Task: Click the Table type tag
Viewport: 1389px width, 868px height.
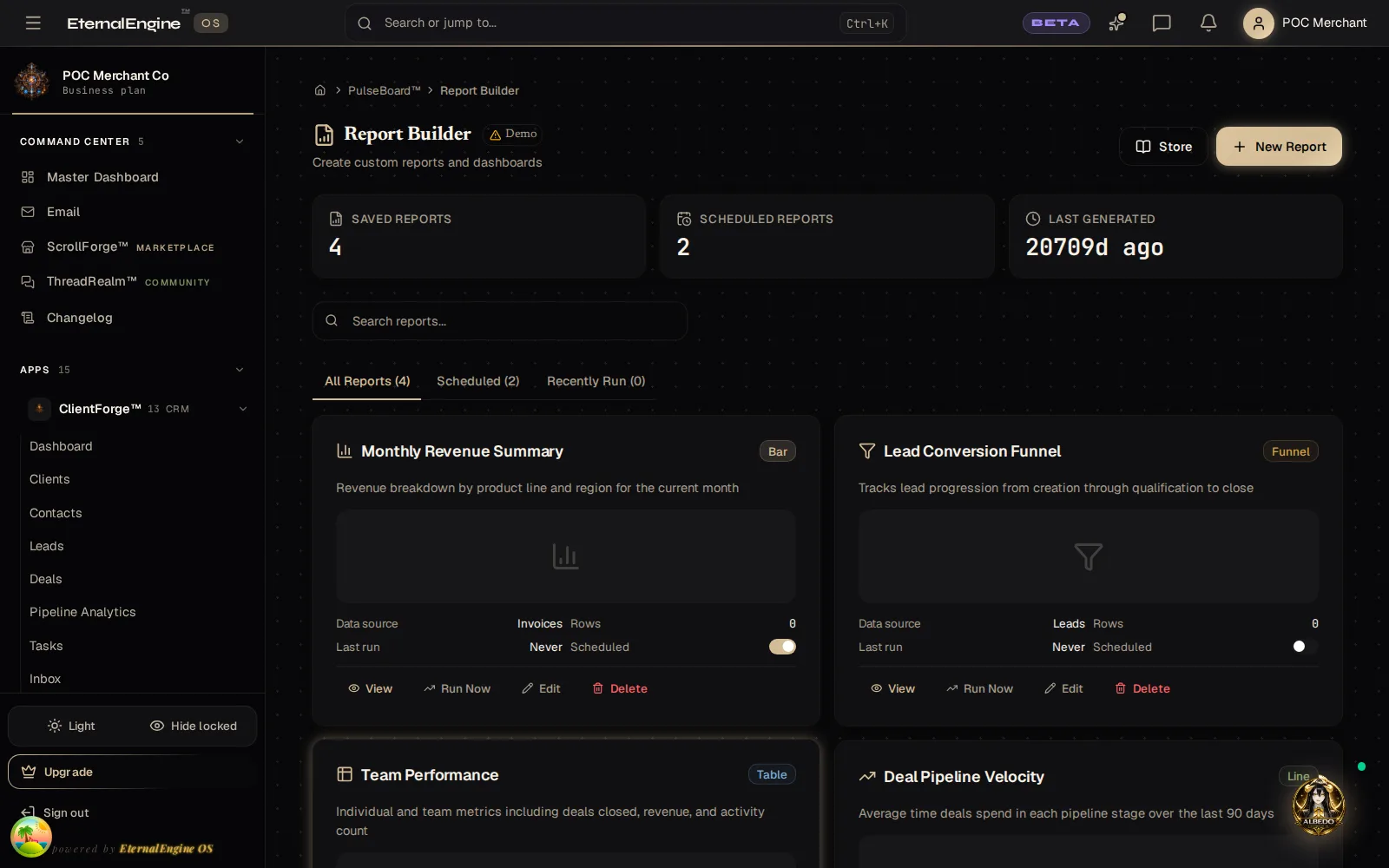Action: [772, 774]
